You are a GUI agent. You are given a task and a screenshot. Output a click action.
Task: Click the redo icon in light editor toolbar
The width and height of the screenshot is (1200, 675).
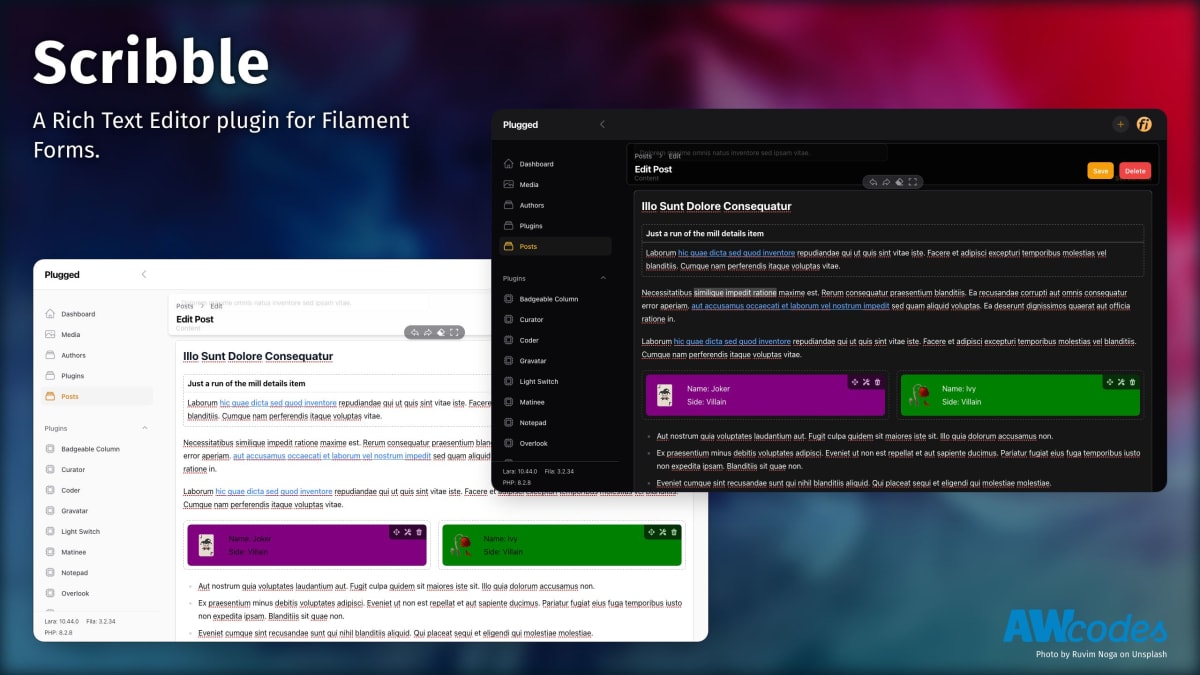coord(427,332)
